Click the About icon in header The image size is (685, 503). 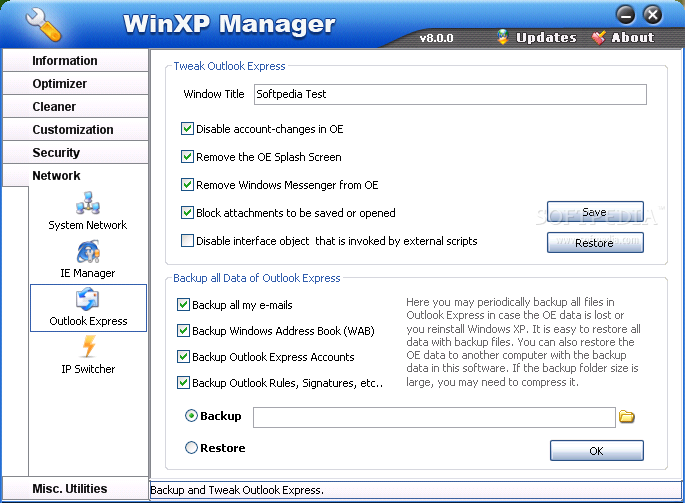[599, 37]
